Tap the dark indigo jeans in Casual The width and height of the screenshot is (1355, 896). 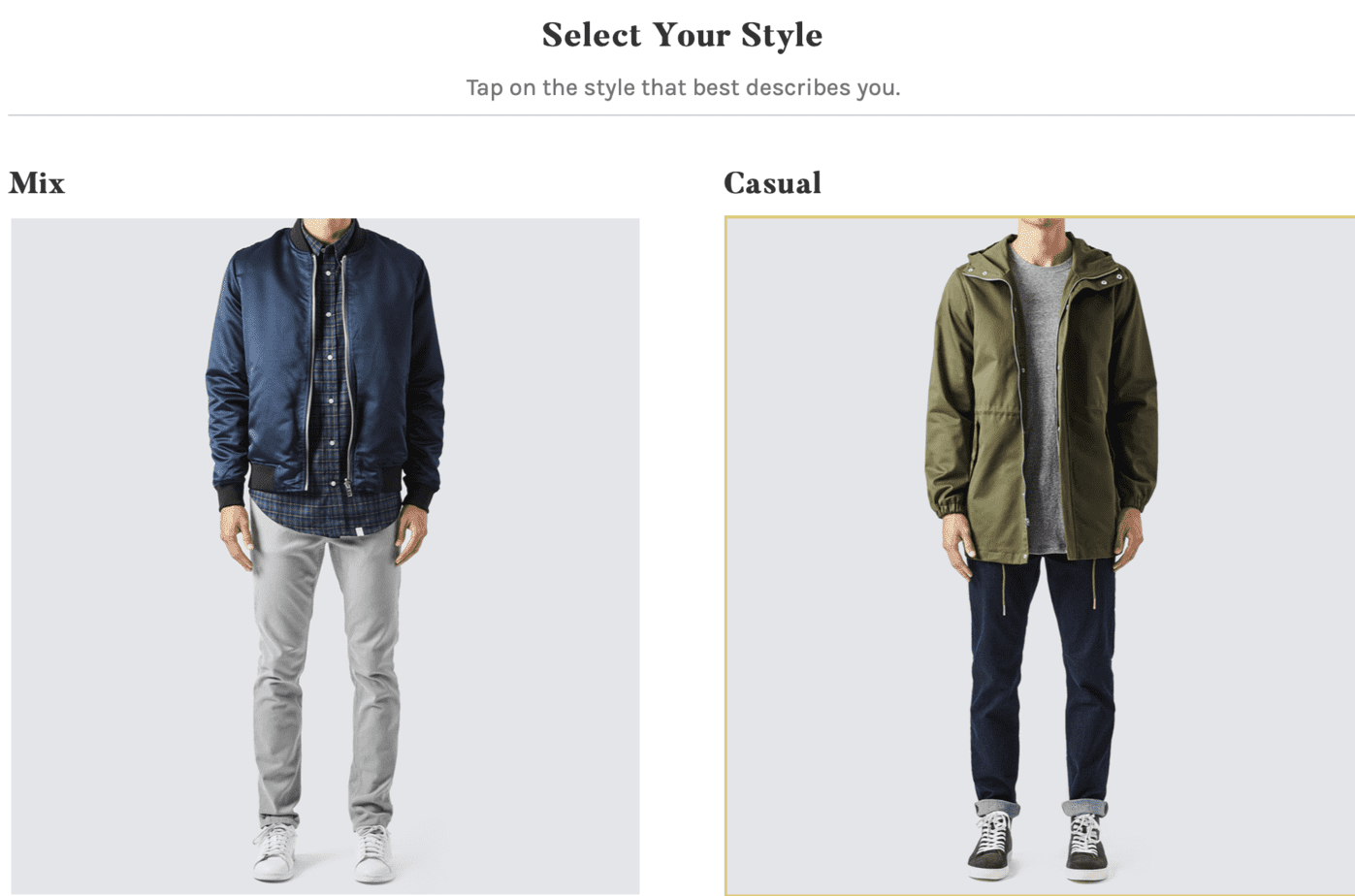coord(1040,679)
